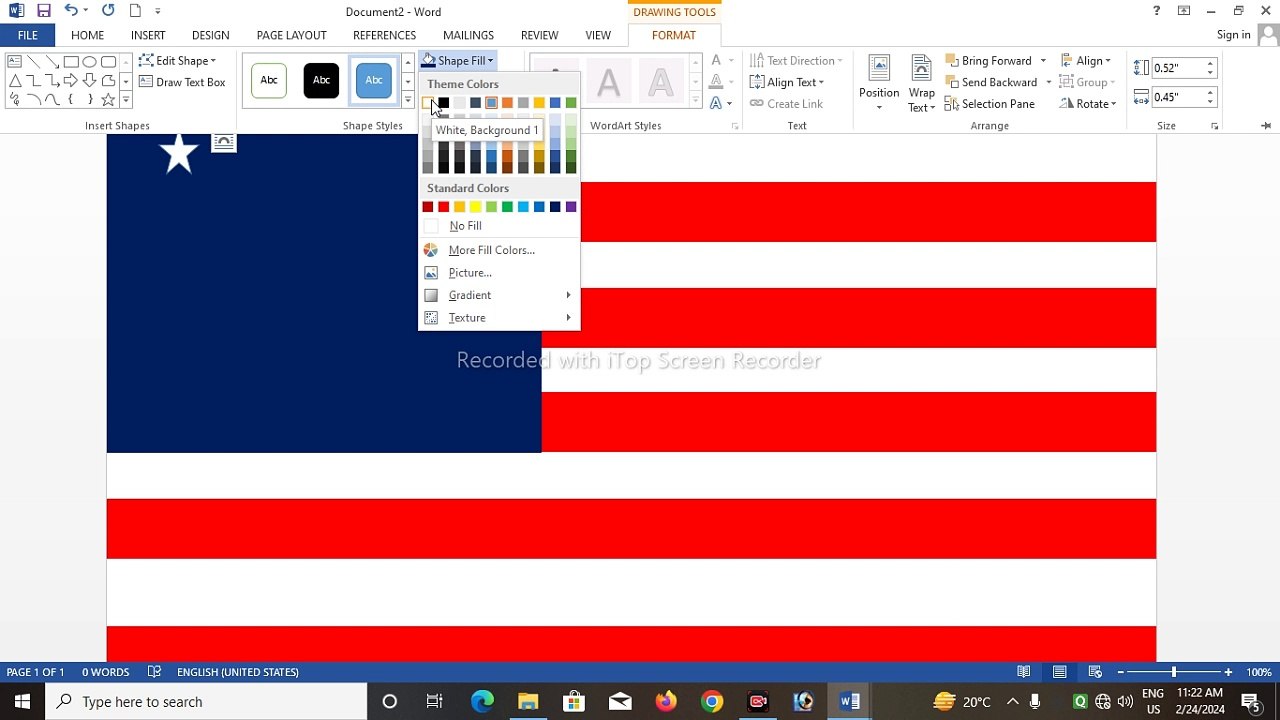The height and width of the screenshot is (720, 1280).
Task: Choose the 5-Point Star shape
Action: pyautogui.click(x=109, y=99)
